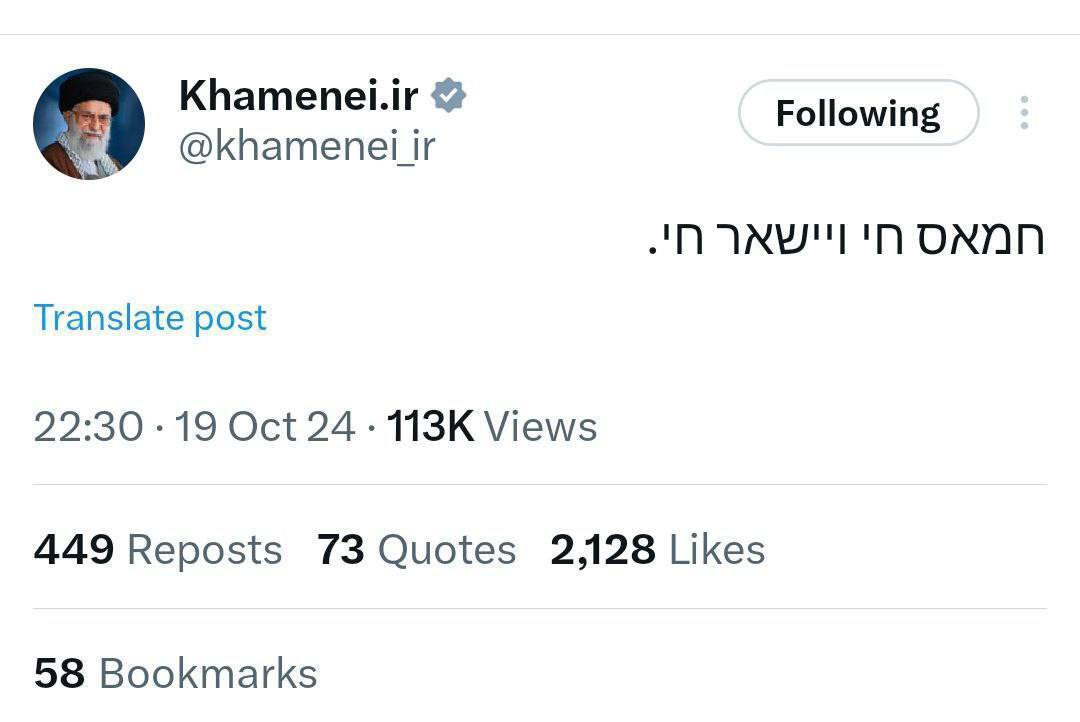Open the Khamenei.ir profile picture

click(x=89, y=124)
